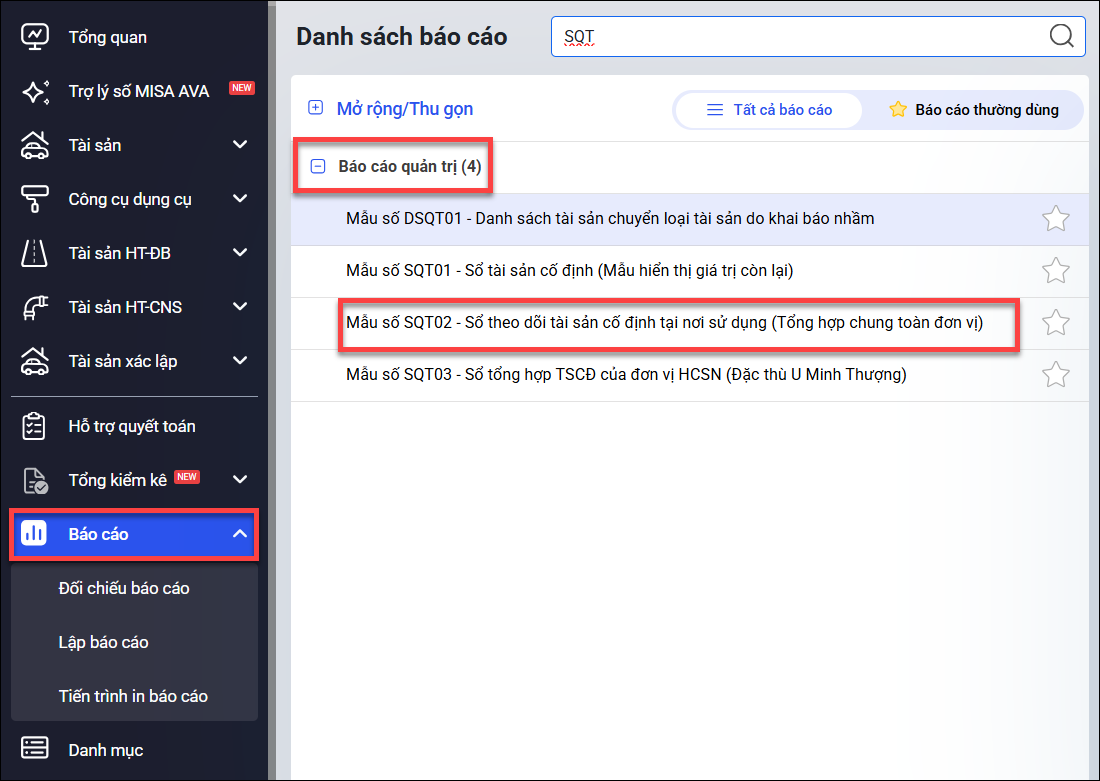Expand the Tài sản xác lập chevron
Viewport: 1100px width, 781px height.
[240, 361]
